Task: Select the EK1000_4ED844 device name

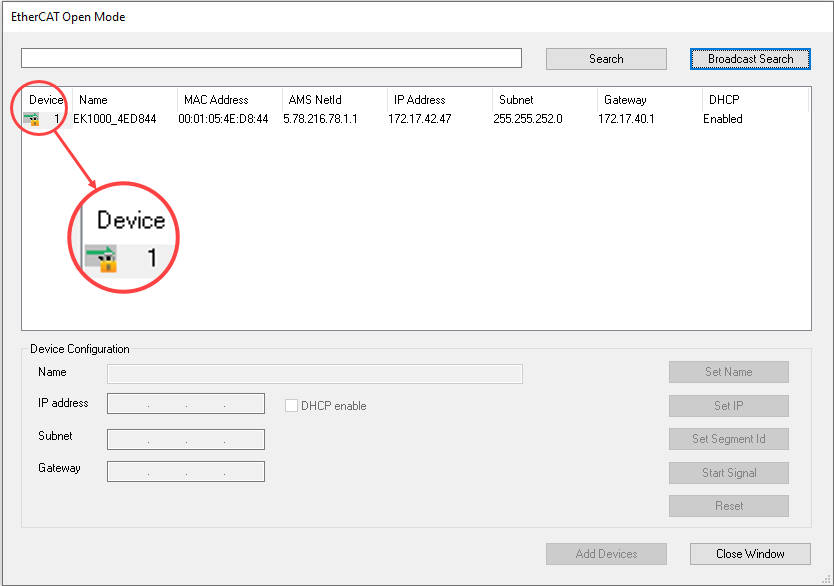Action: click(x=115, y=119)
